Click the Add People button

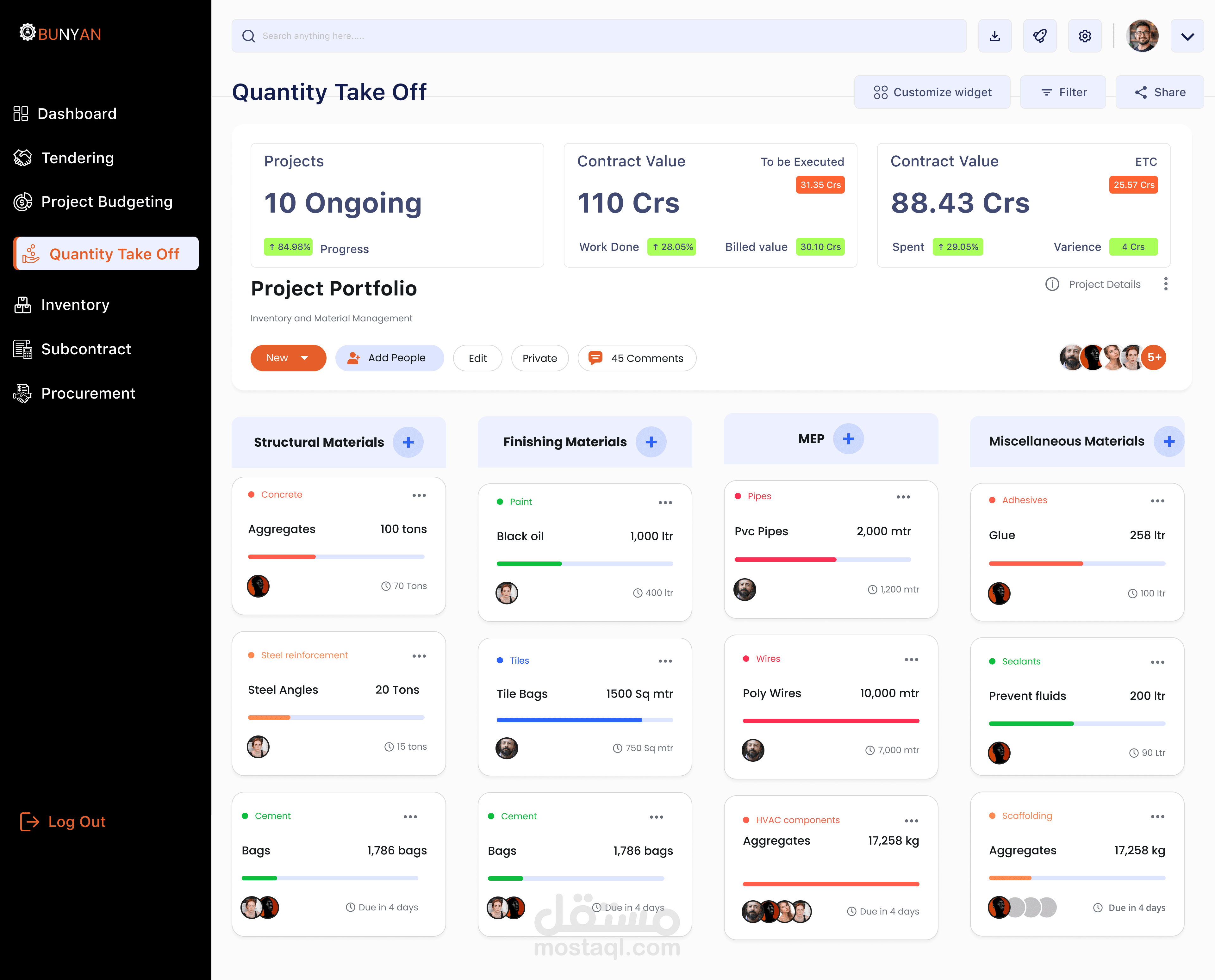coord(389,358)
